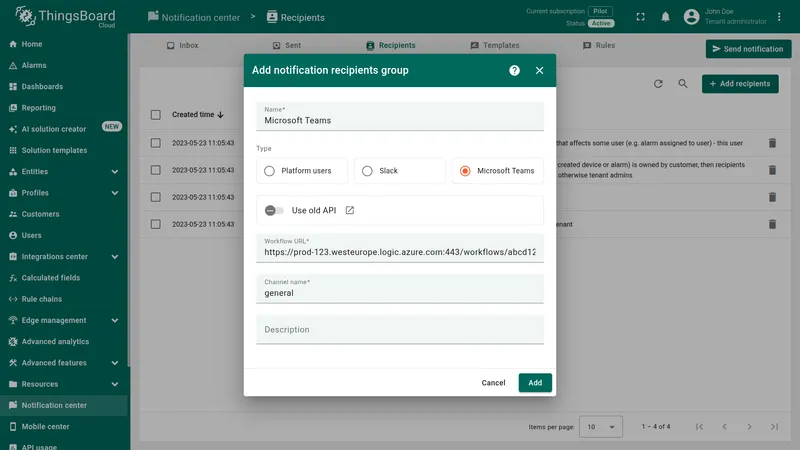800x450 pixels.
Task: Switch to the Sent tab
Action: [287, 45]
